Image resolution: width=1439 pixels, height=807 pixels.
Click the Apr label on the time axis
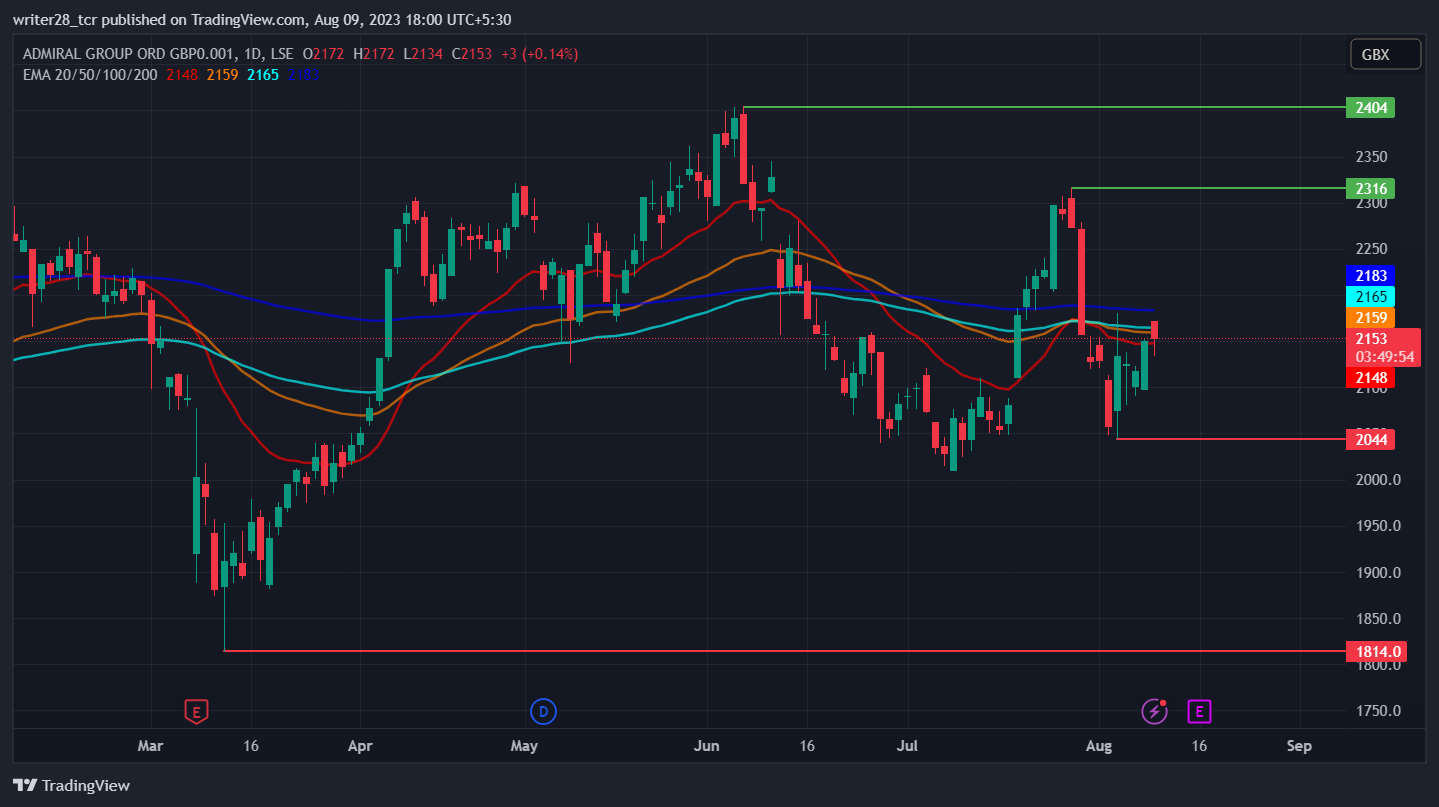[362, 746]
